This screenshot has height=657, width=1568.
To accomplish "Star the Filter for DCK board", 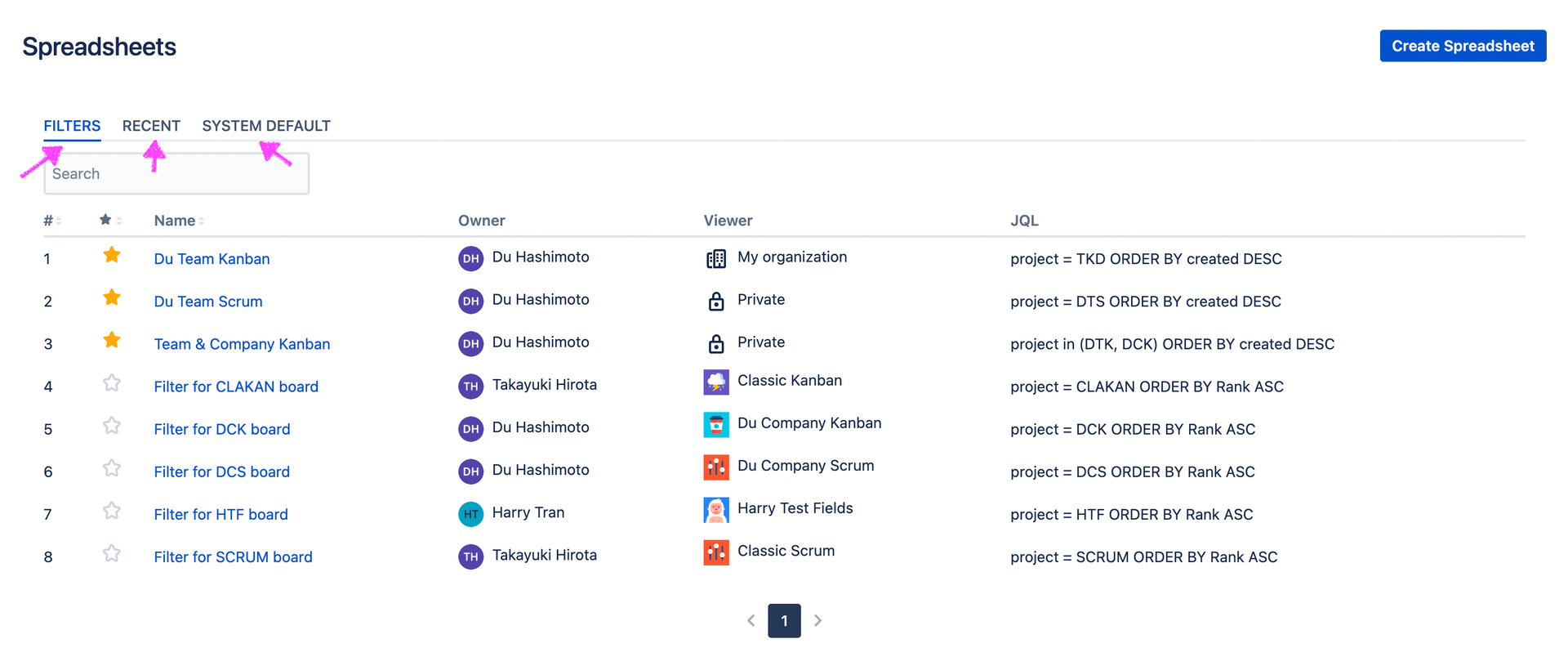I will [112, 425].
